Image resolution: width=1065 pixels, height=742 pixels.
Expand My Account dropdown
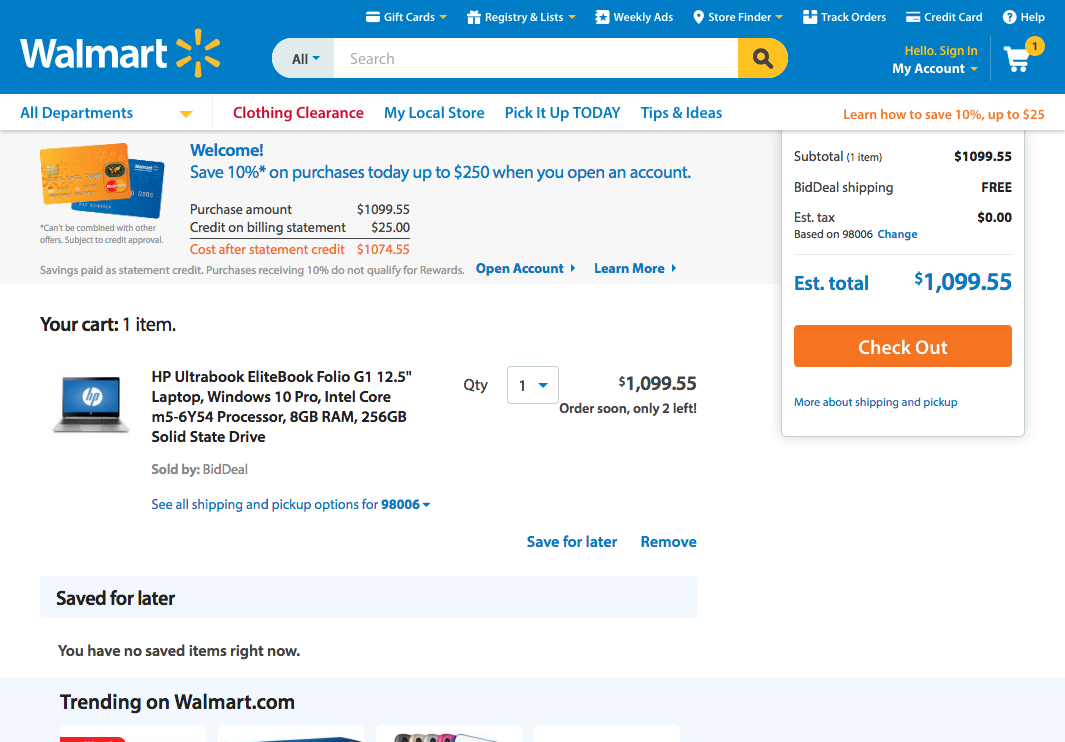click(935, 69)
